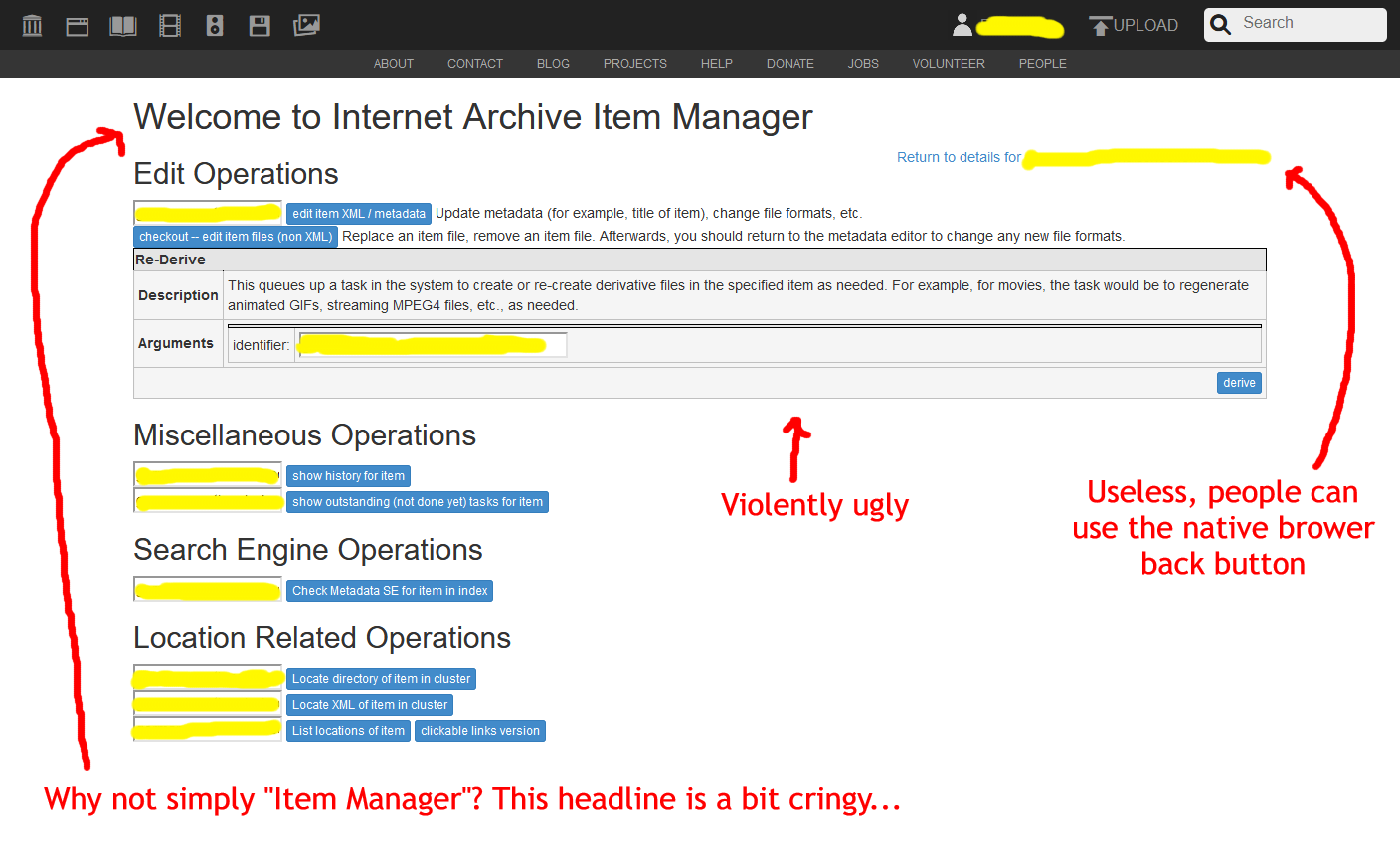This screenshot has width=1400, height=867.
Task: Open the BLOG menu item
Action: (553, 64)
